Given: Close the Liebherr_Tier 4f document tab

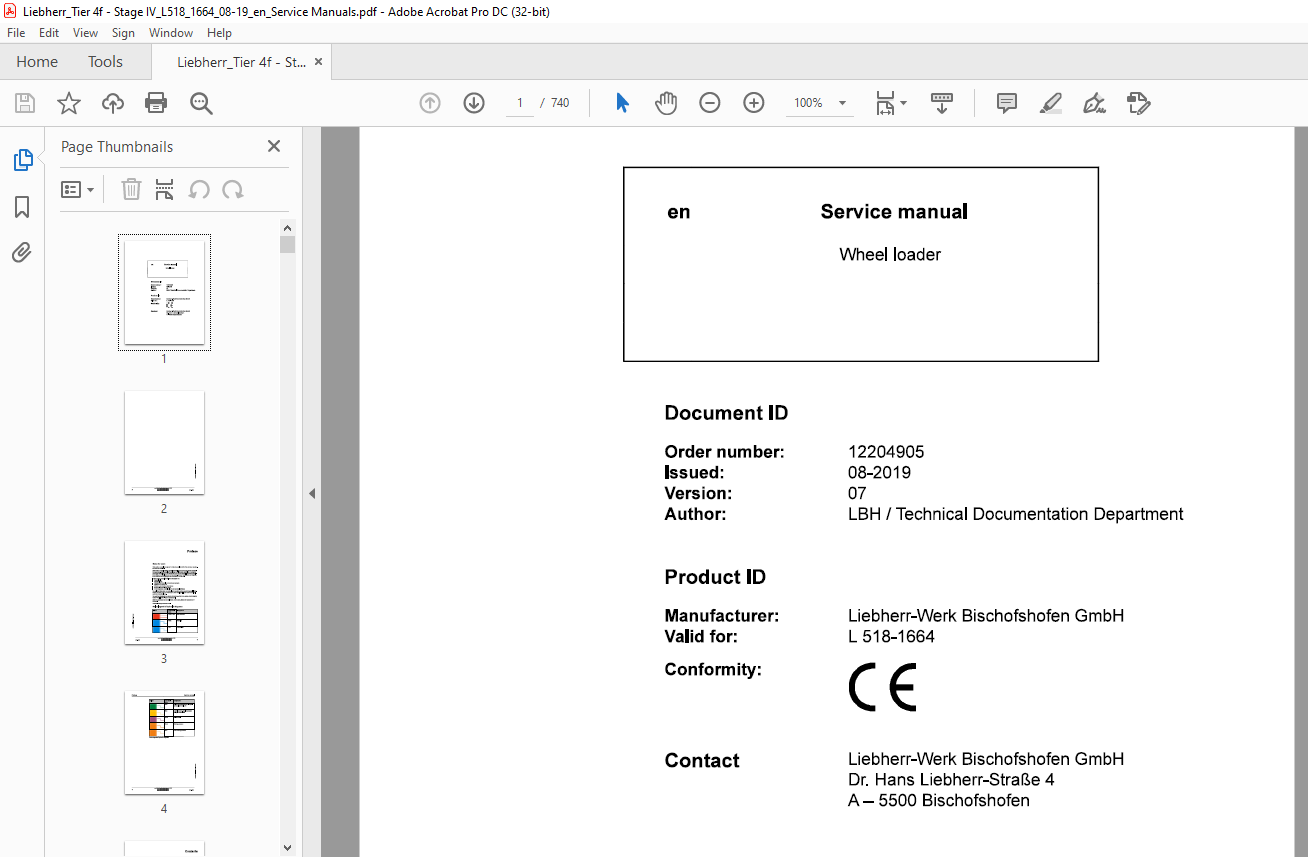Looking at the screenshot, I should (x=319, y=62).
